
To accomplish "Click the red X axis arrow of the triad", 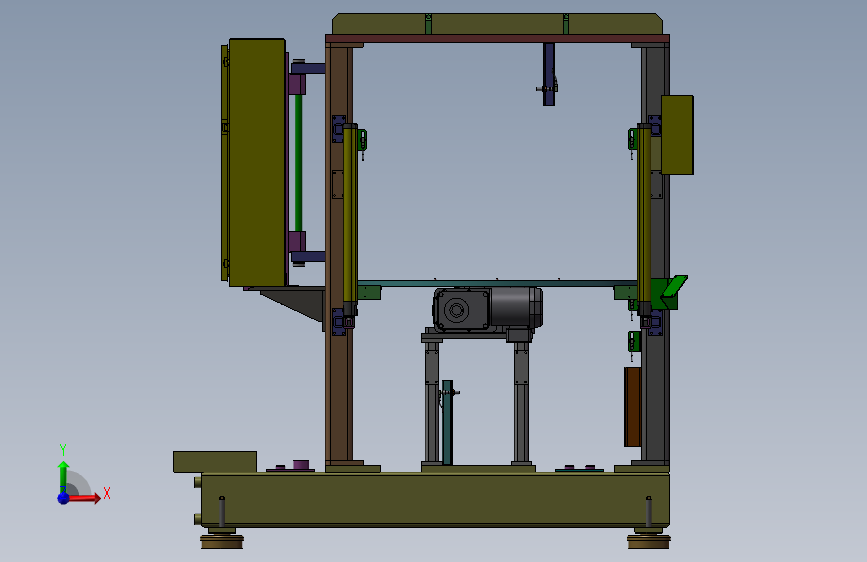I will (x=83, y=498).
